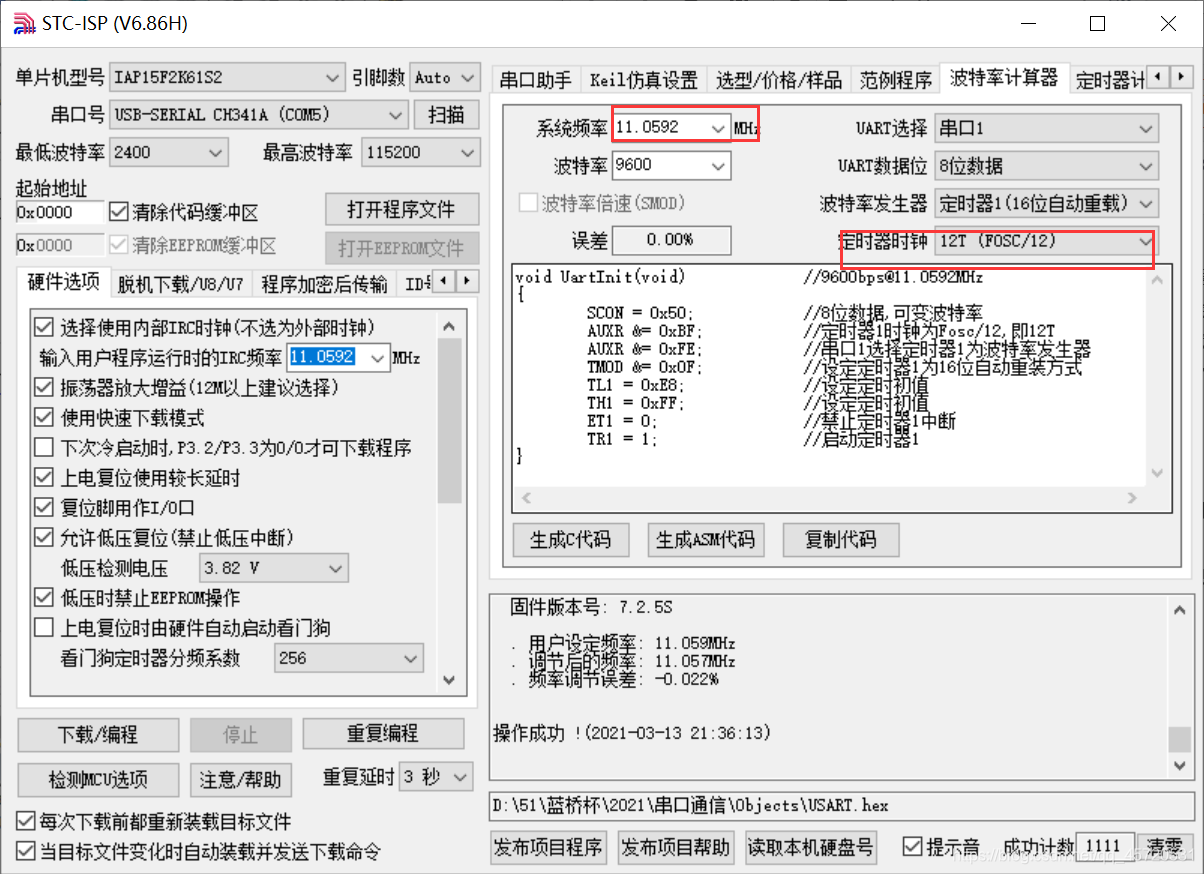Open the 注意/帮助 help dialog
This screenshot has width=1204, height=874.
(240, 780)
